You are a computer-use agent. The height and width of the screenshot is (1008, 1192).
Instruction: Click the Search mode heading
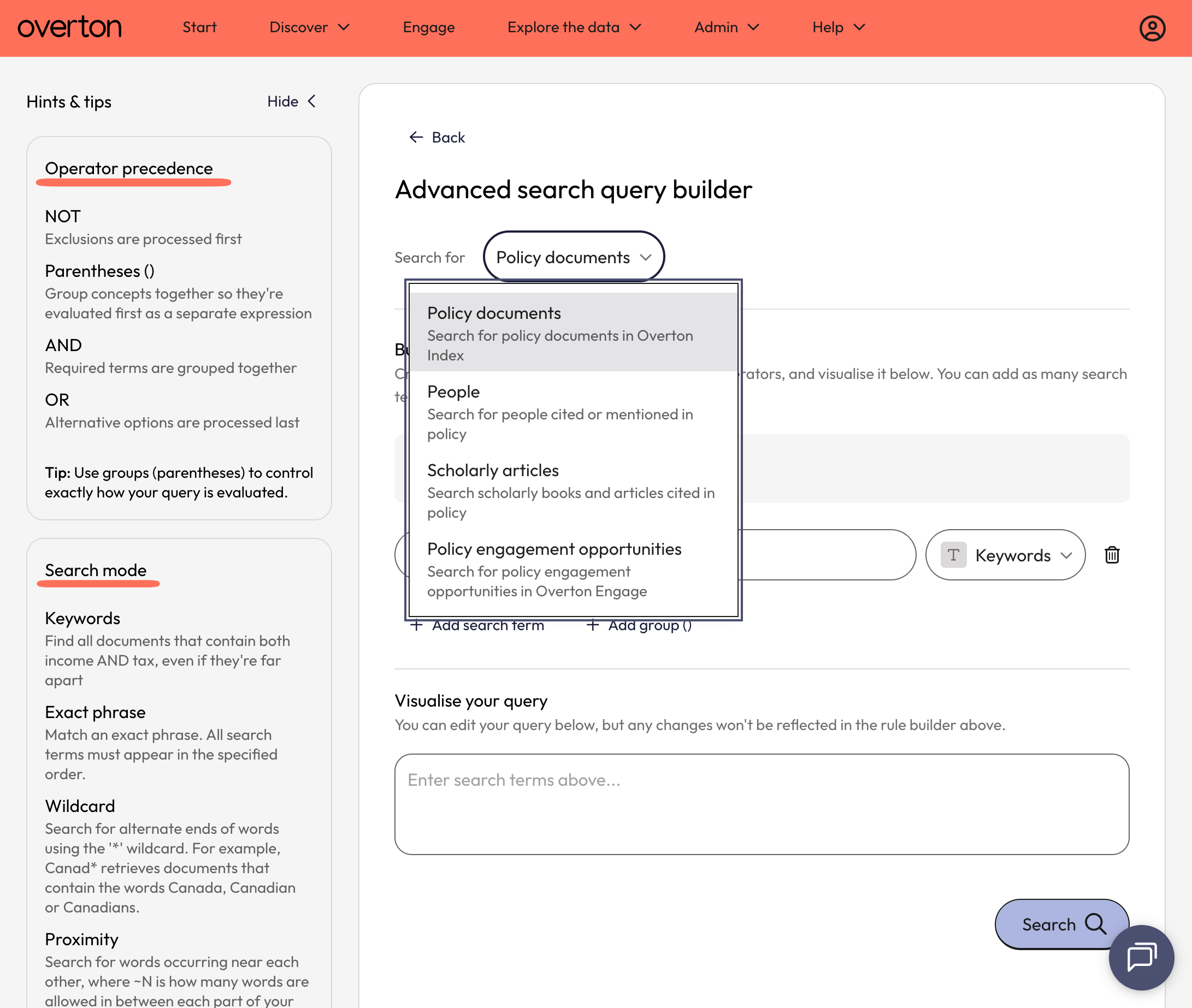tap(96, 570)
